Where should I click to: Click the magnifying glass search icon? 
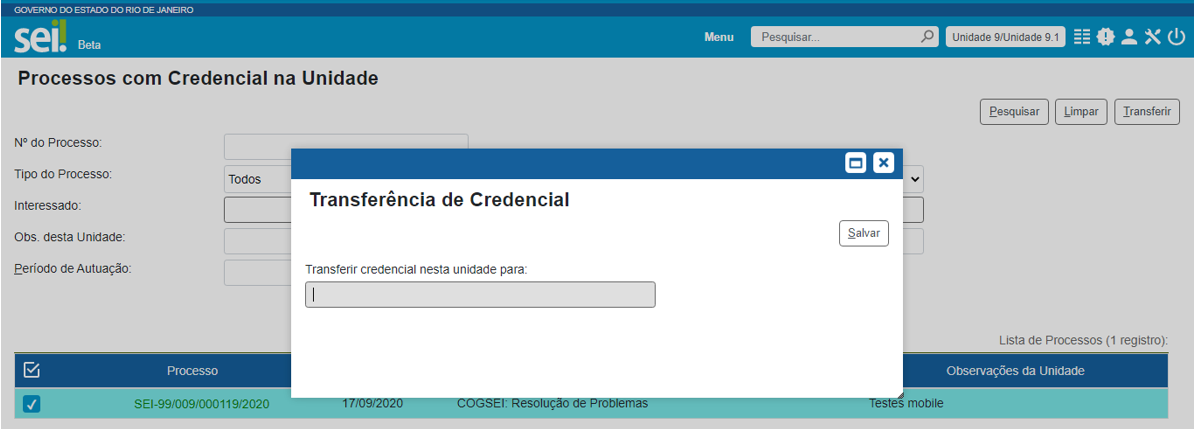coord(927,37)
